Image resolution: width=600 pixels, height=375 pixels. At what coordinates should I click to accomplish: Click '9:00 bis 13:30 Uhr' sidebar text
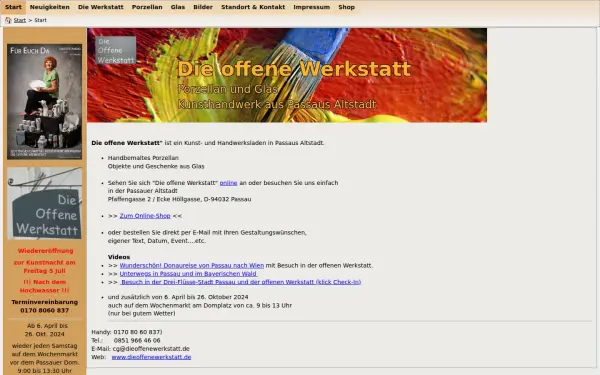[44, 371]
